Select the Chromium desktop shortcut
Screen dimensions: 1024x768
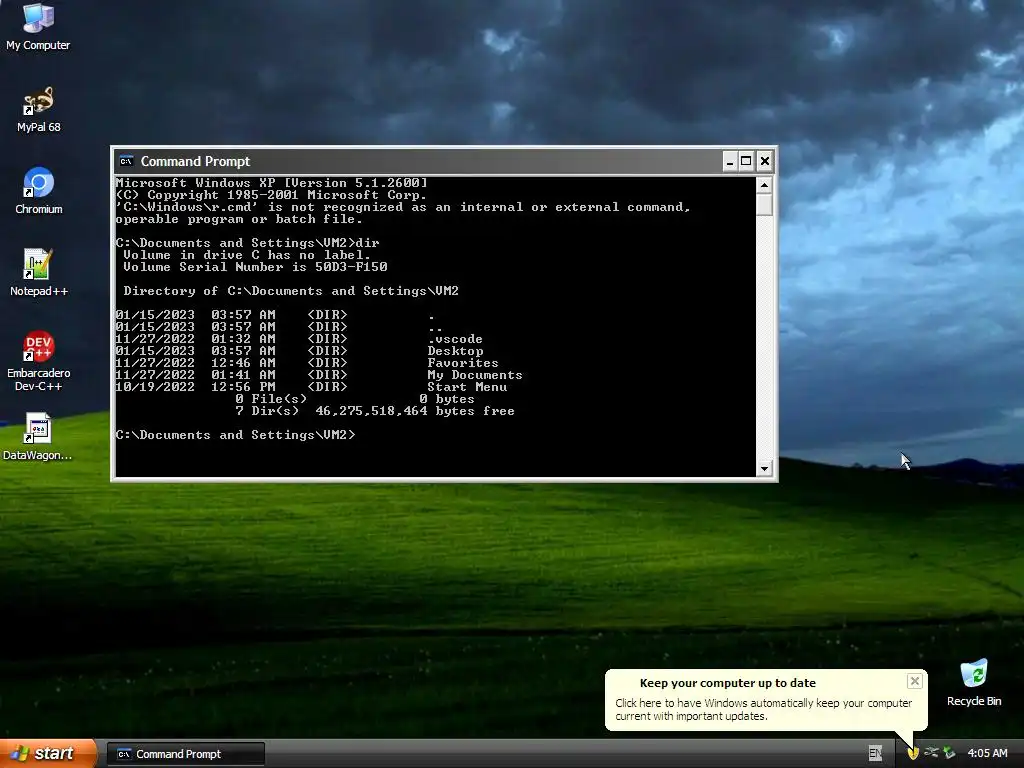pyautogui.click(x=39, y=191)
